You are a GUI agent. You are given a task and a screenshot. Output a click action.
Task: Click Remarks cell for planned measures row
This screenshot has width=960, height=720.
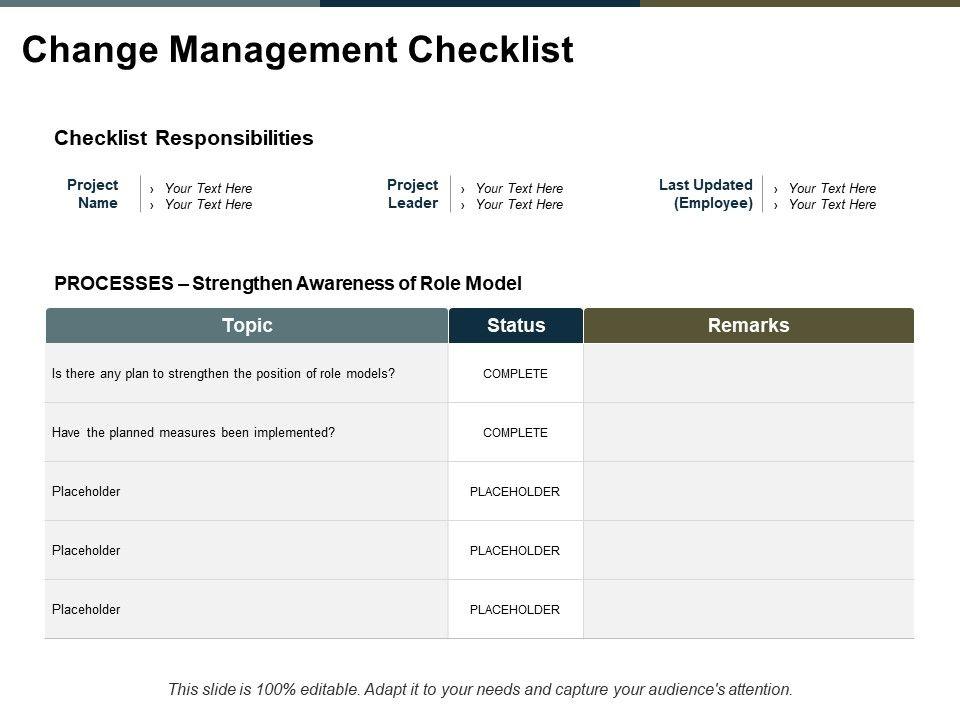pyautogui.click(x=748, y=433)
